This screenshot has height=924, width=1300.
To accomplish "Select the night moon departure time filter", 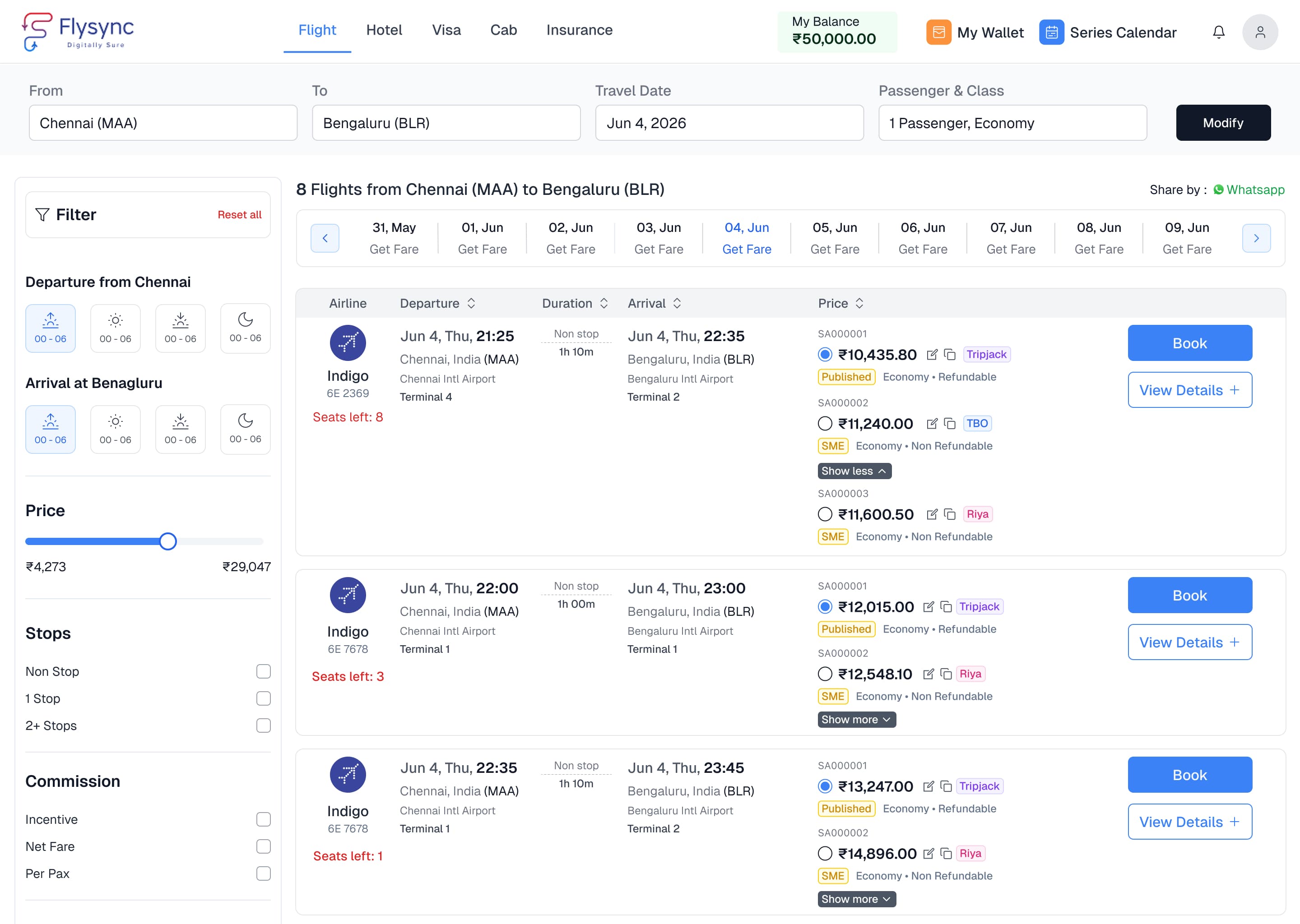I will click(x=245, y=328).
